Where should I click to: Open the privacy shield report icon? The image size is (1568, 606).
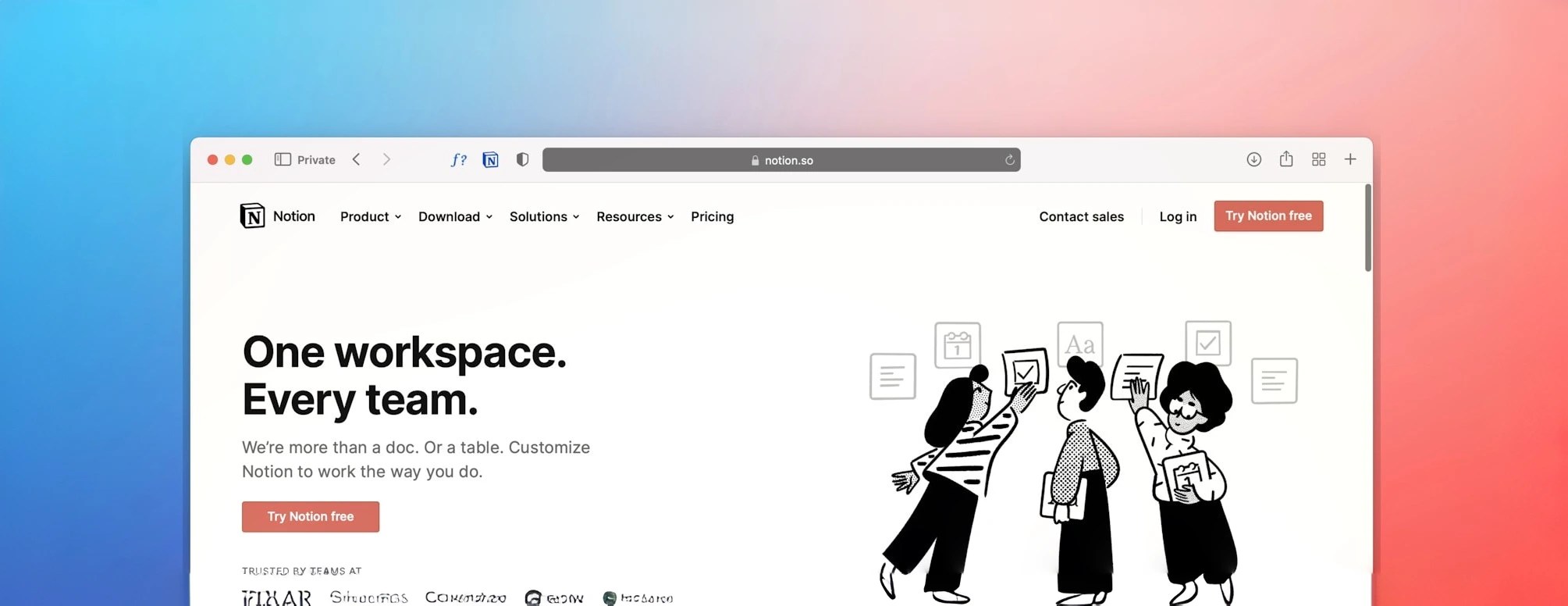point(522,159)
